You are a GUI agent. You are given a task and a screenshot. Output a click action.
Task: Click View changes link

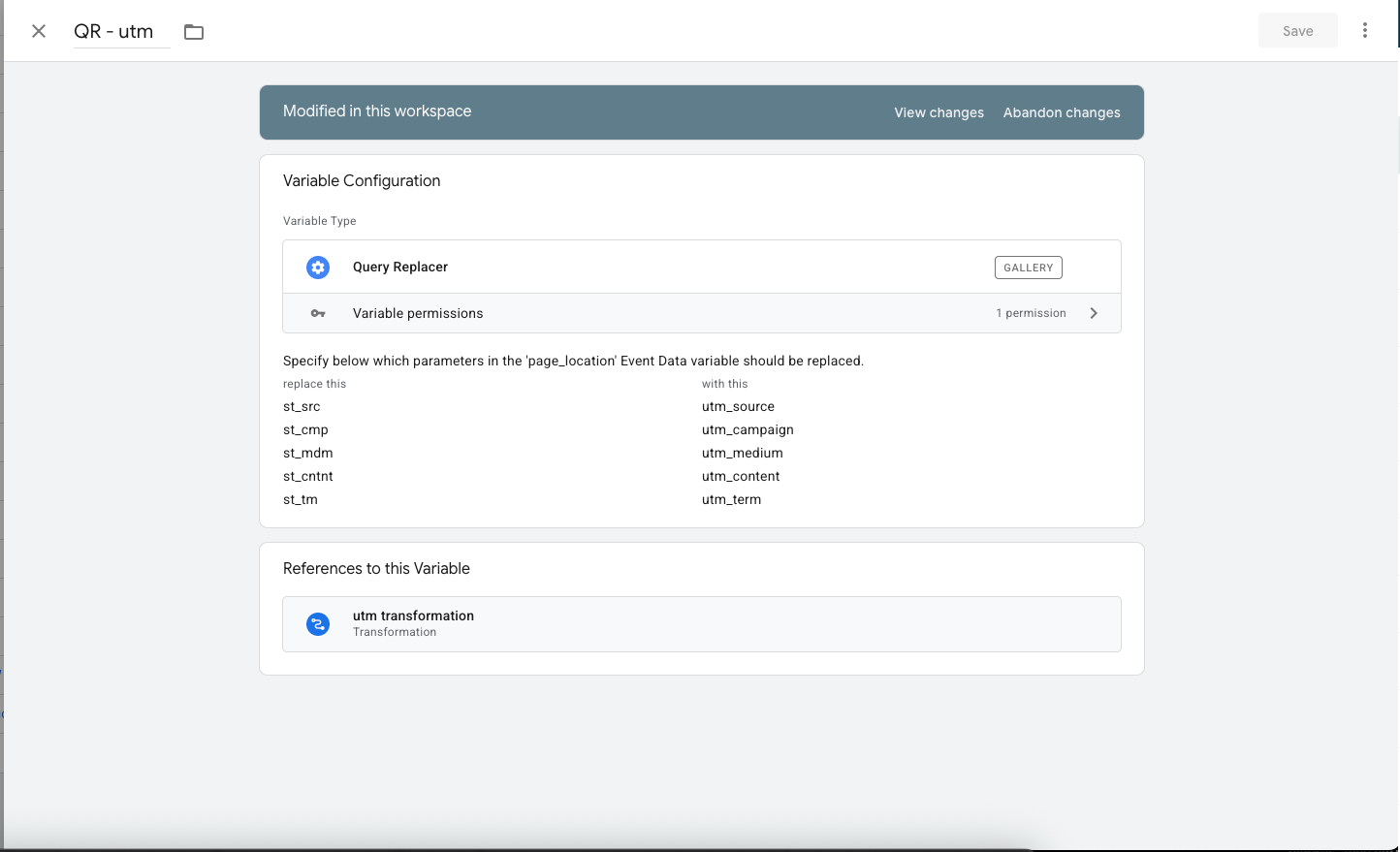coord(939,112)
